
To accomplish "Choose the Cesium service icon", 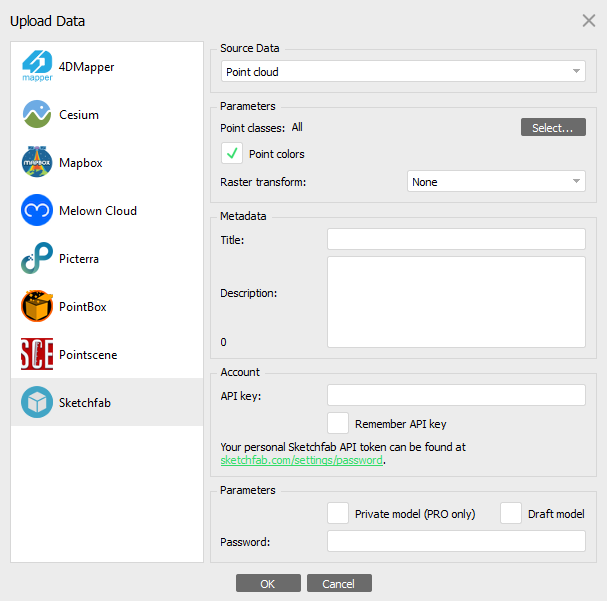I will pyautogui.click(x=37, y=114).
